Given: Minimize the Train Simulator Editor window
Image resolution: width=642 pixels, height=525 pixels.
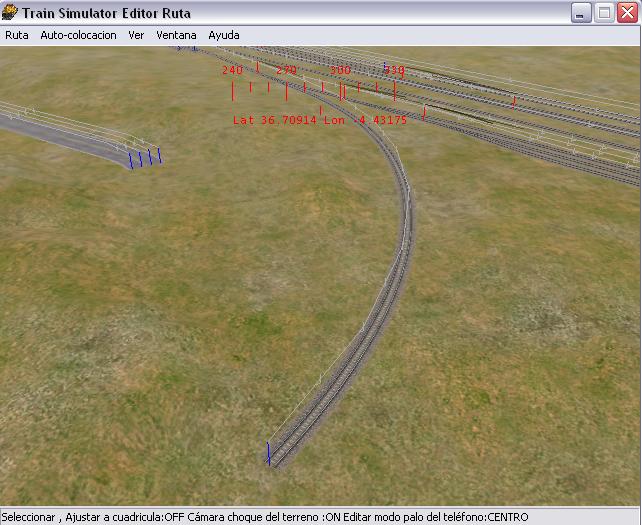Looking at the screenshot, I should tap(581, 13).
